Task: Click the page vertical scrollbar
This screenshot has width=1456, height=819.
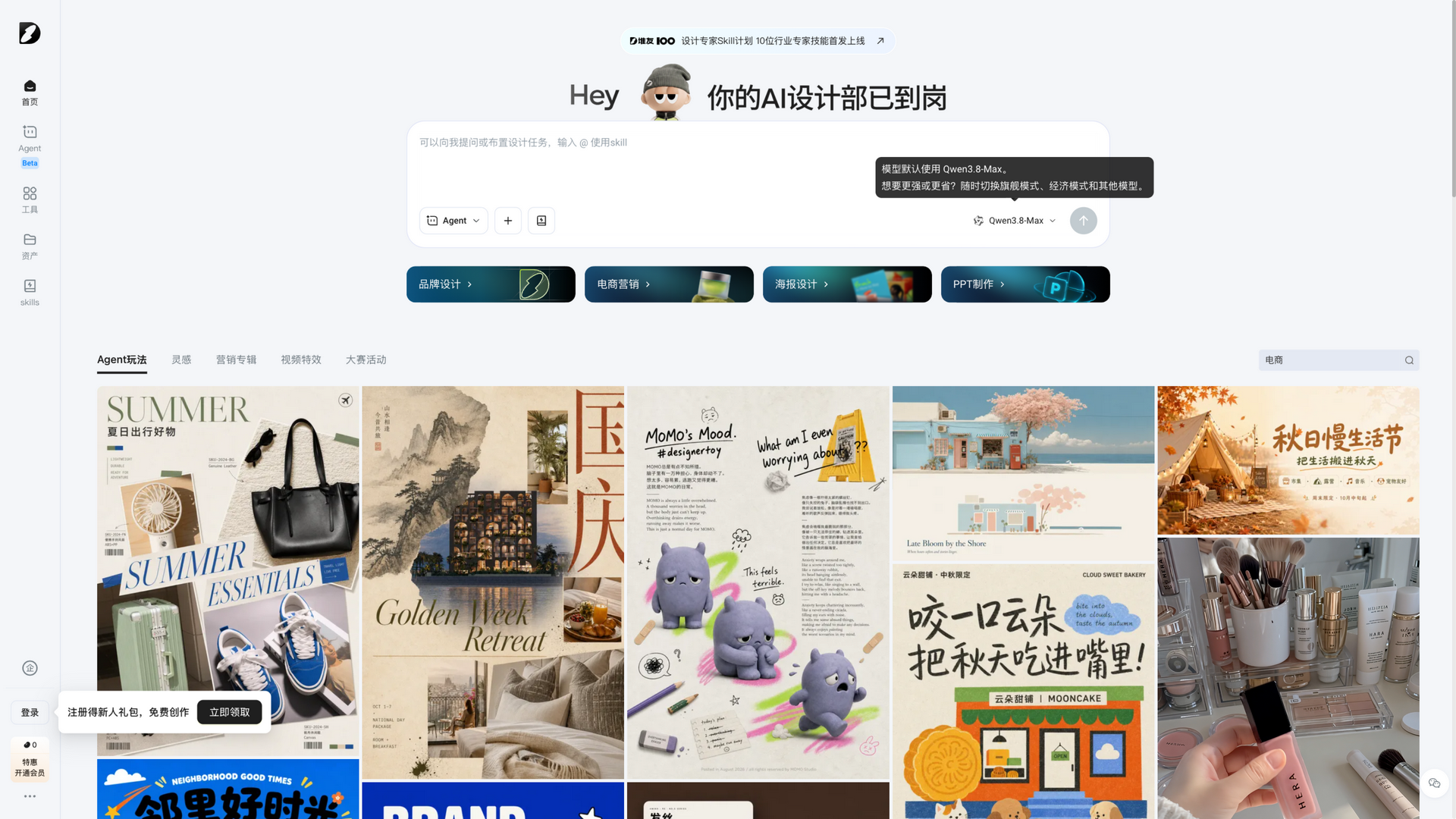Action: pyautogui.click(x=1452, y=99)
